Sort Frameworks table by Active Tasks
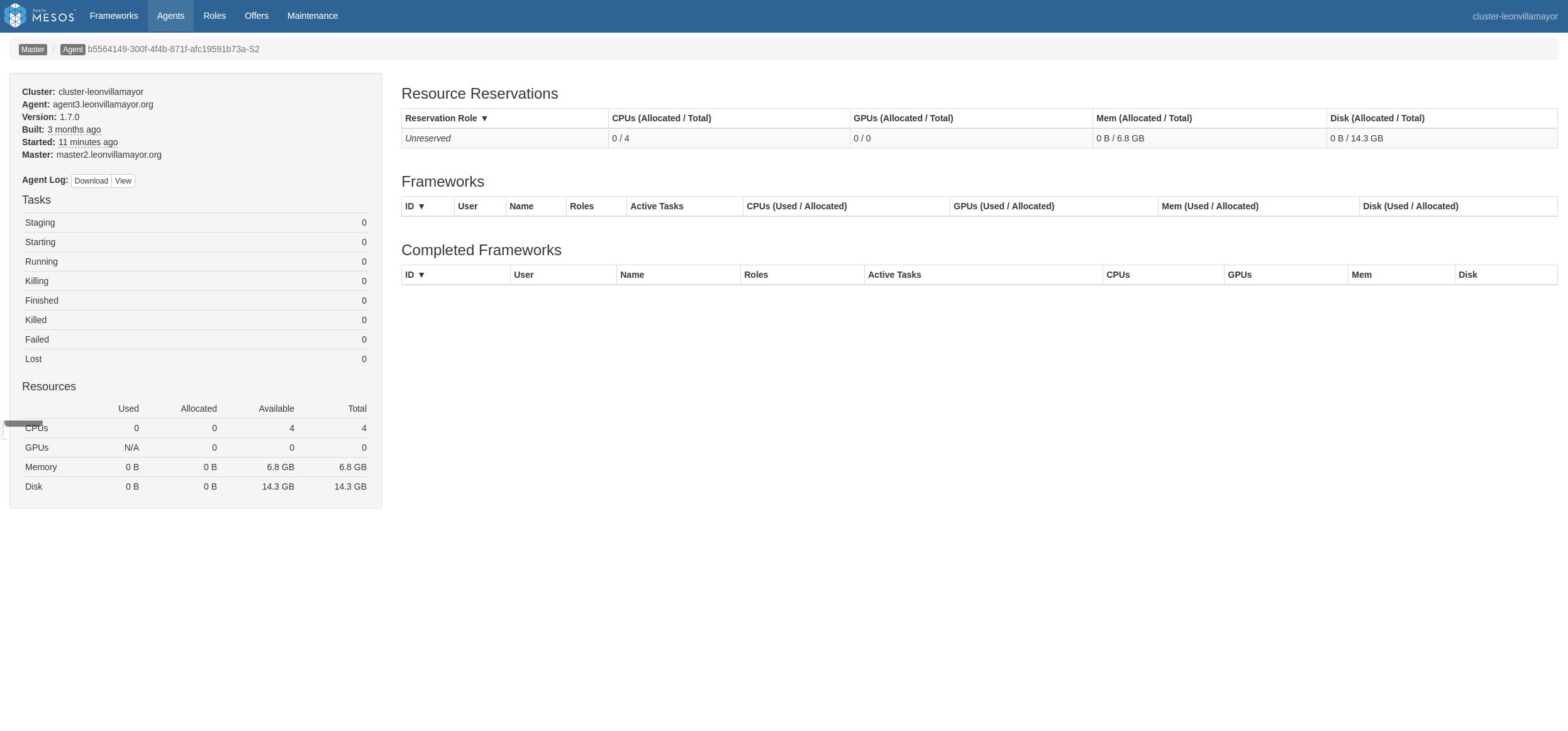Image resolution: width=1568 pixels, height=731 pixels. [x=684, y=206]
